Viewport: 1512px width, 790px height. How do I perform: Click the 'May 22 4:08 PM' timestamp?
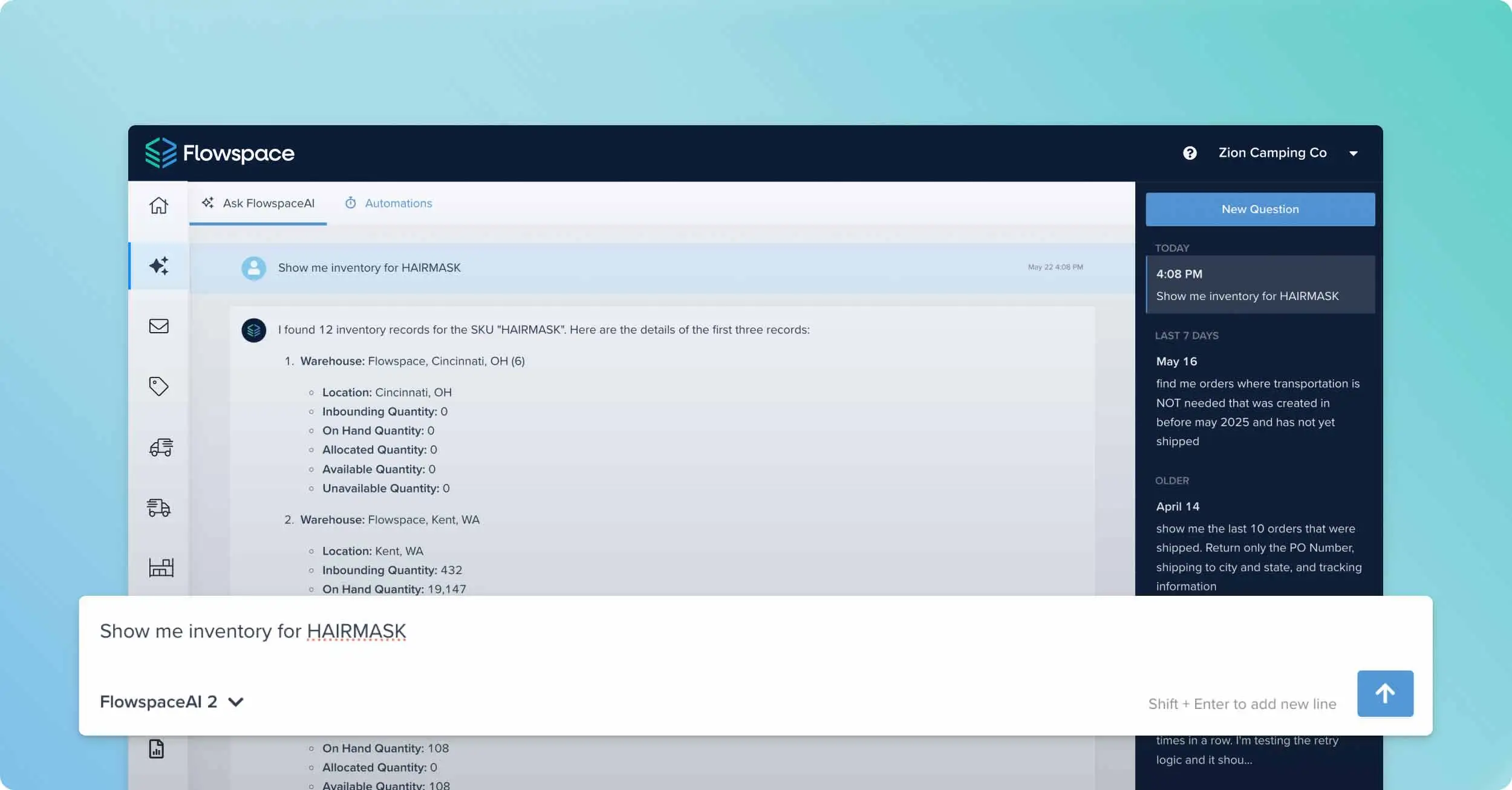click(1055, 267)
